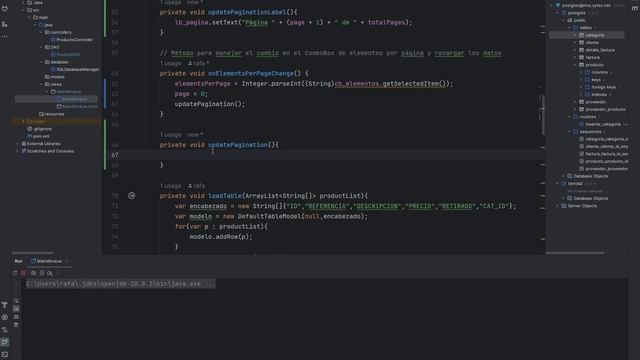Open the insertar_categoria routine
640x360 pixels.
[x=600, y=124]
